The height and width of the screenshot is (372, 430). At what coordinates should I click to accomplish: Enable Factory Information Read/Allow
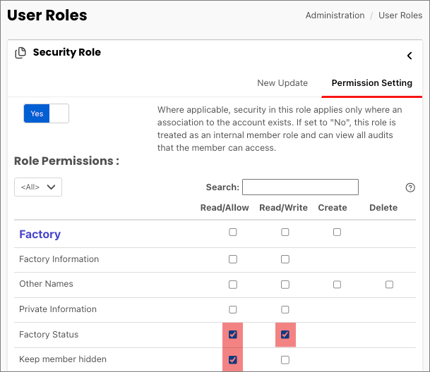tap(233, 259)
